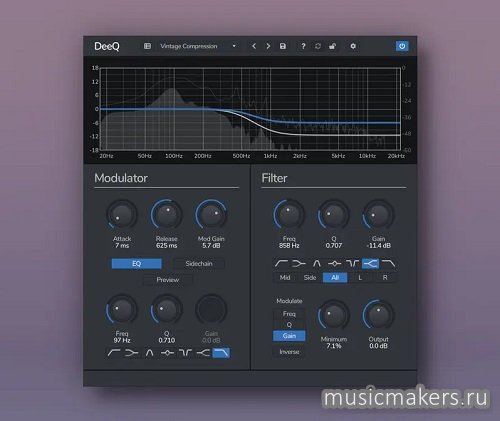Click the EQ spectrum graph display
Screen dimensions: 500x421
[250, 109]
